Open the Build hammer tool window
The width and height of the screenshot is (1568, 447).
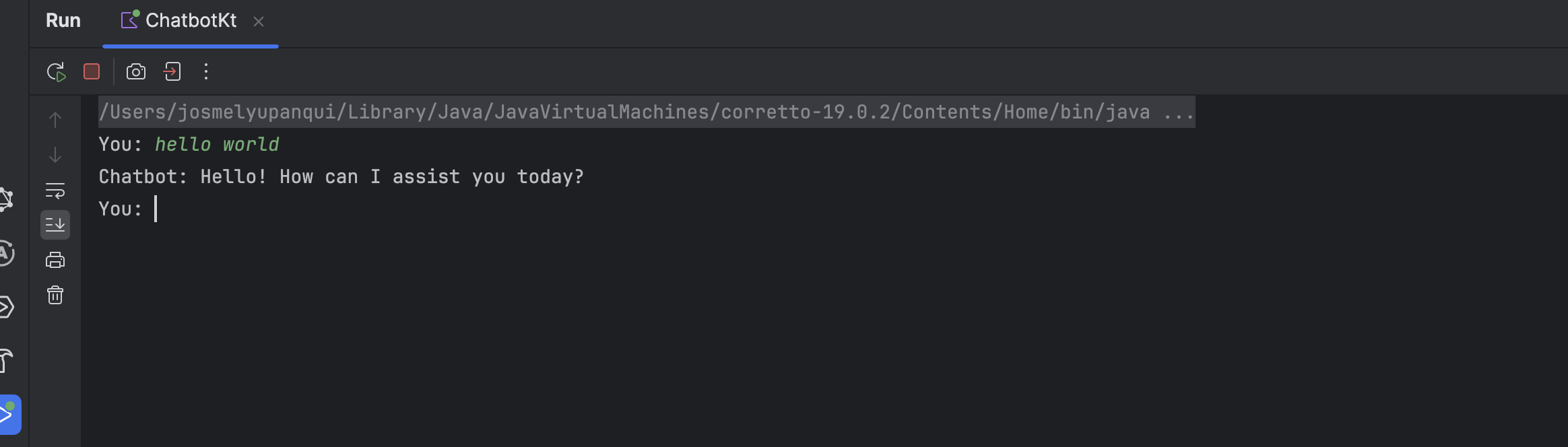pyautogui.click(x=7, y=361)
